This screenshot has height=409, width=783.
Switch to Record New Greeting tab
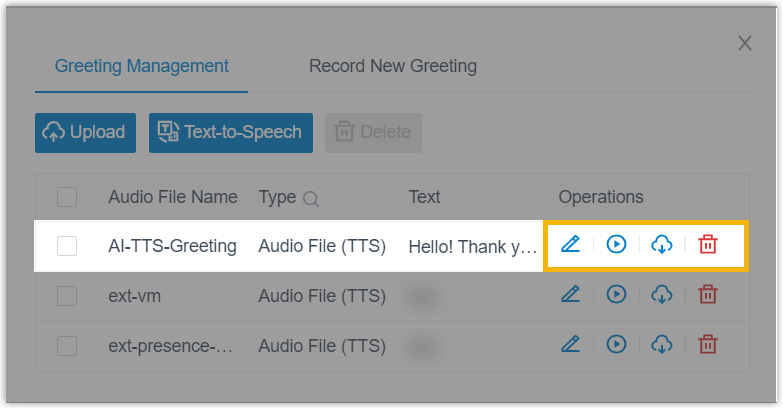click(x=392, y=67)
